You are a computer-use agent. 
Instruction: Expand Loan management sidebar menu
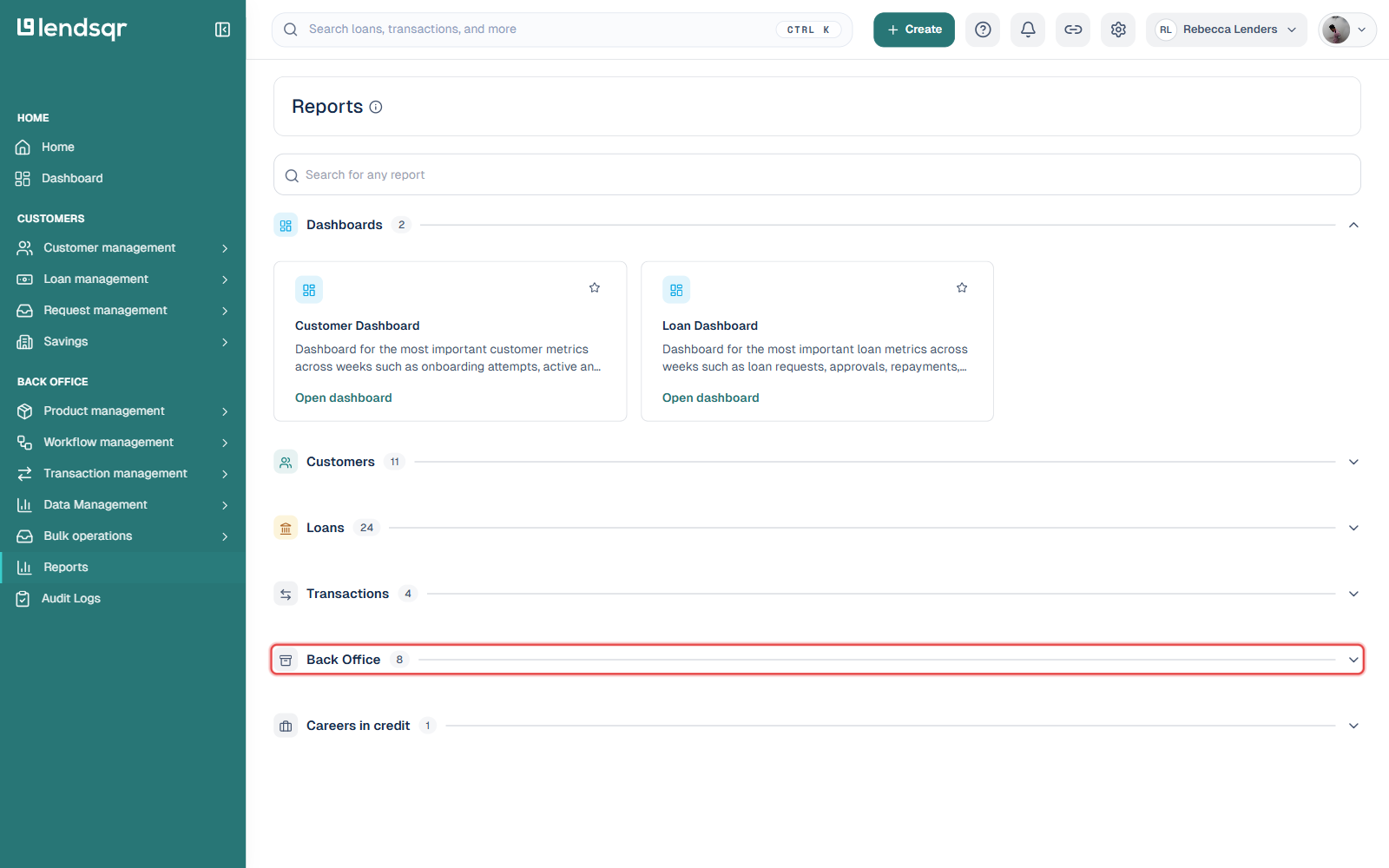click(x=122, y=279)
